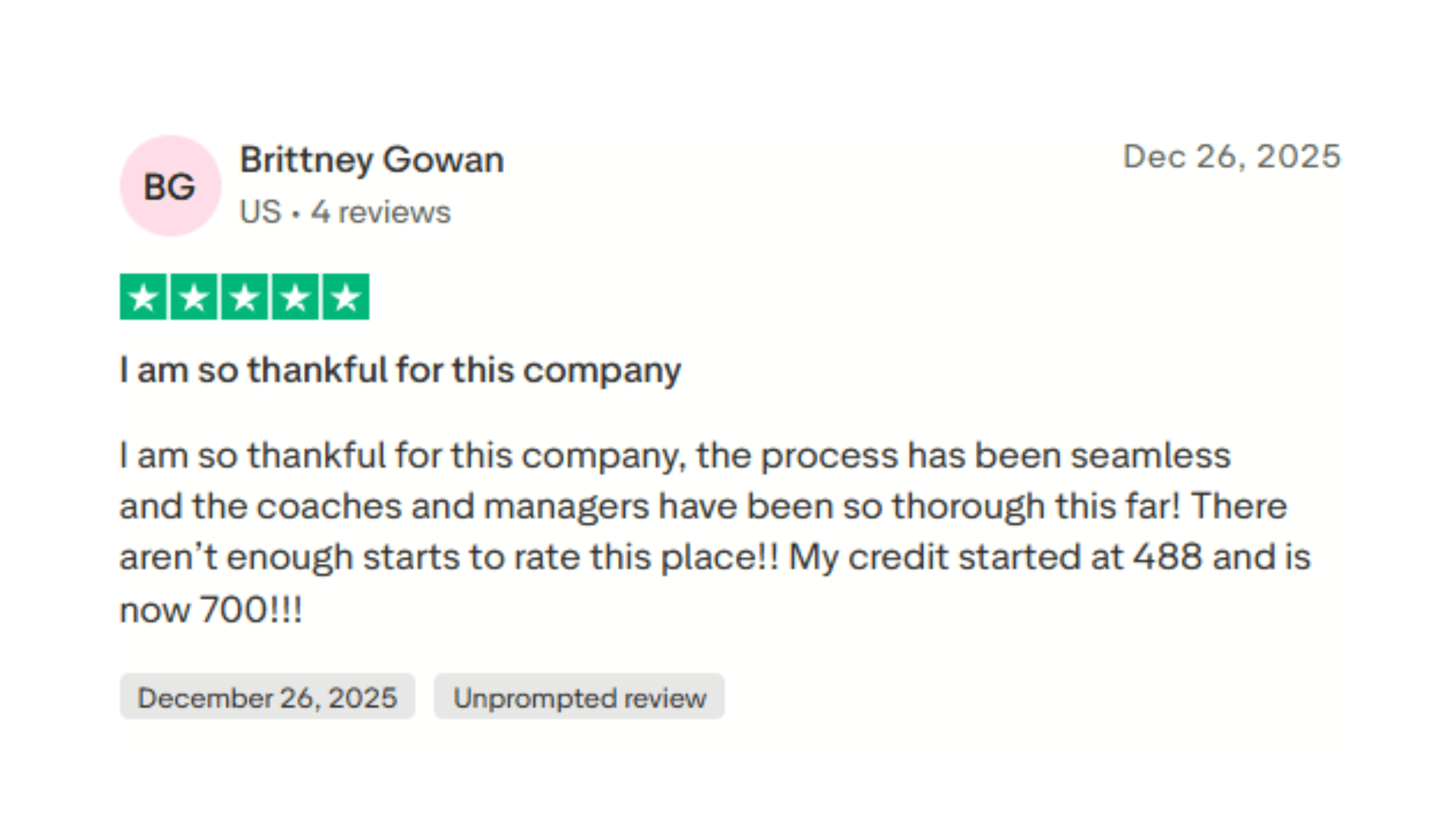
Task: Click the second green rating star
Action: (194, 297)
